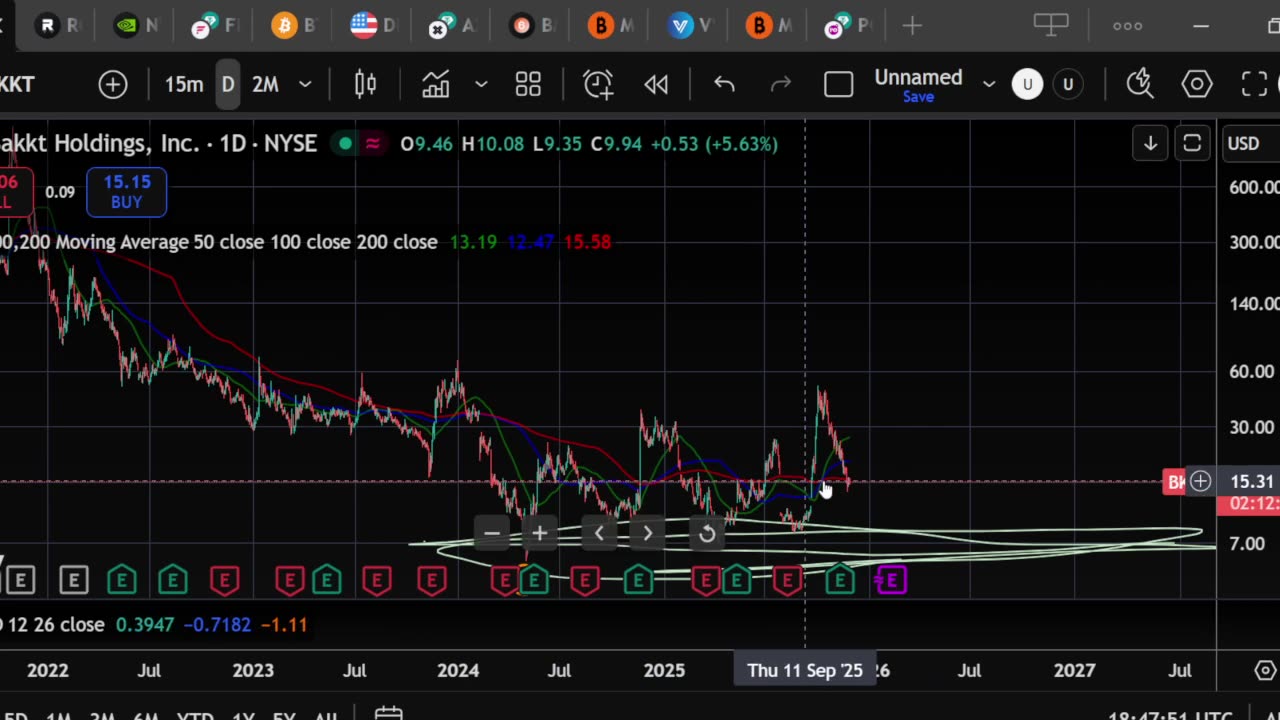The image size is (1280, 720).
Task: Enter fullscreen chart mode
Action: pyautogui.click(x=1254, y=85)
